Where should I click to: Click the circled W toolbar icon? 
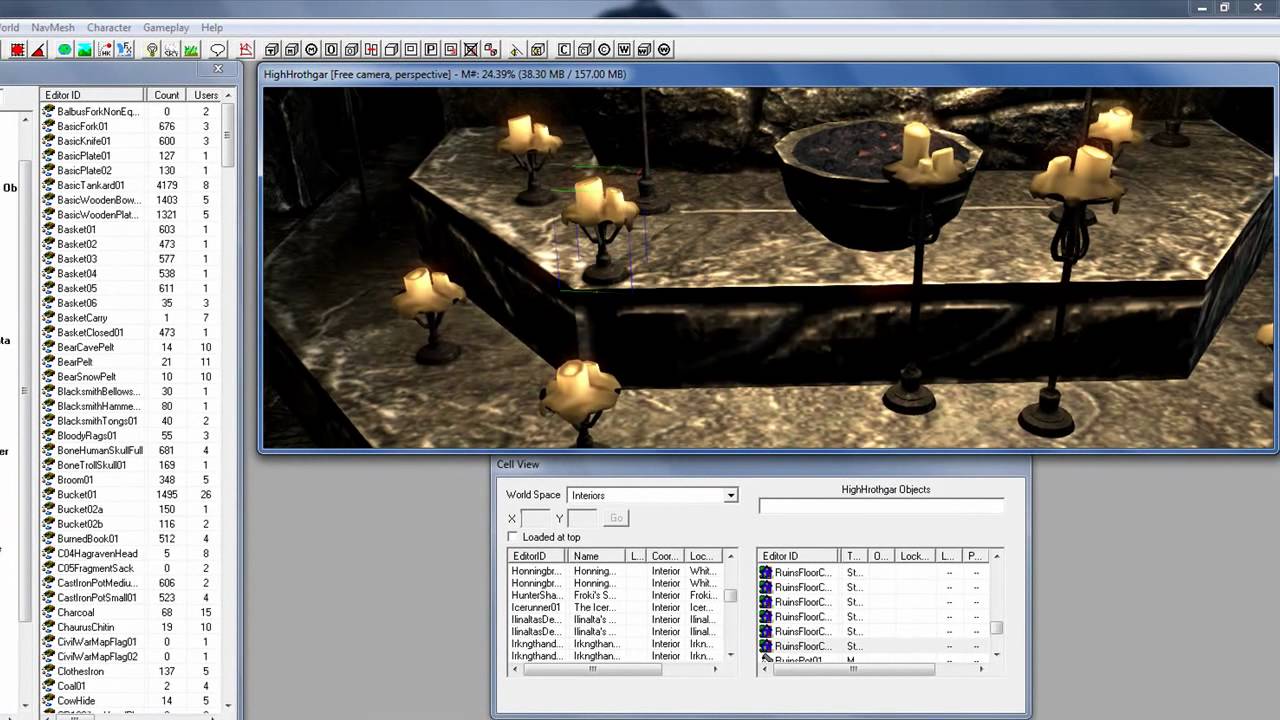[x=664, y=49]
